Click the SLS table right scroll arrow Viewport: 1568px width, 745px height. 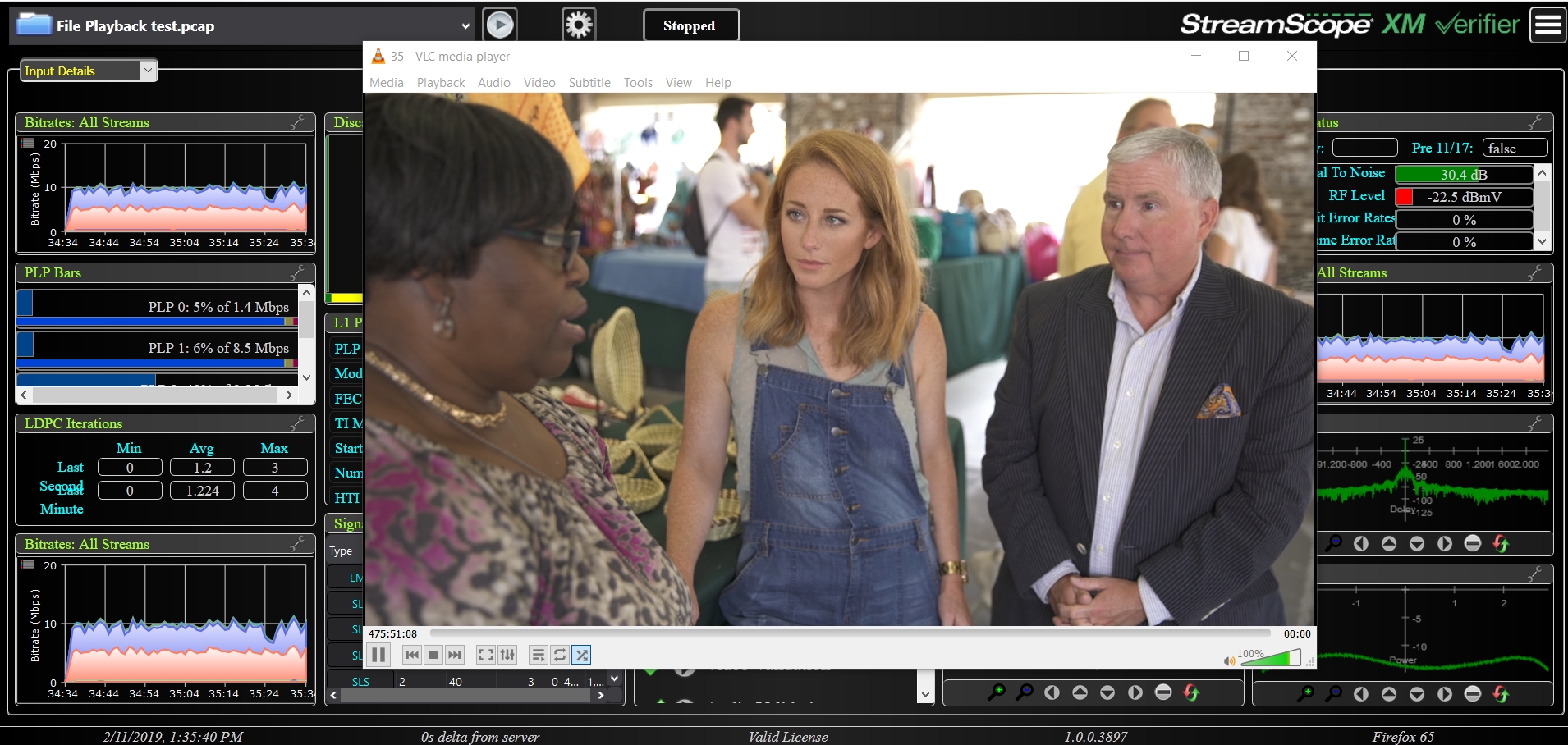tap(601, 695)
